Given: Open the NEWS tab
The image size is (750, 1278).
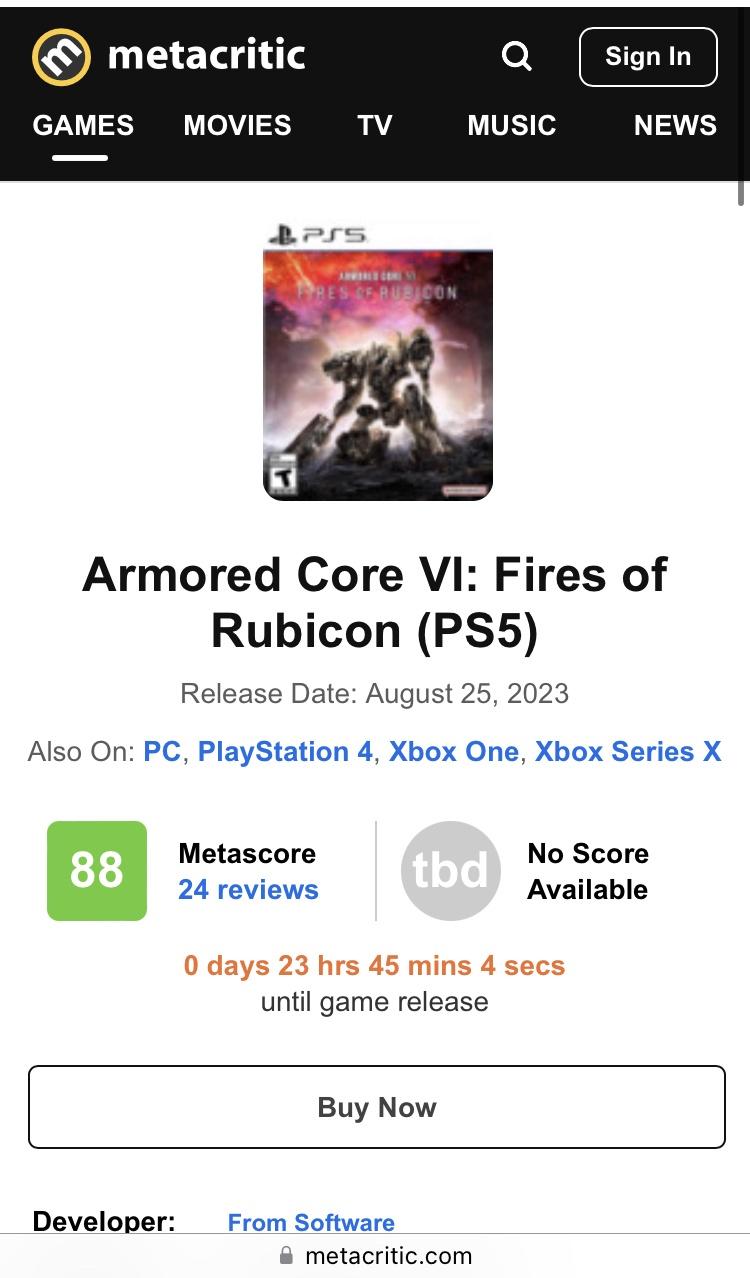Looking at the screenshot, I should 675,126.
